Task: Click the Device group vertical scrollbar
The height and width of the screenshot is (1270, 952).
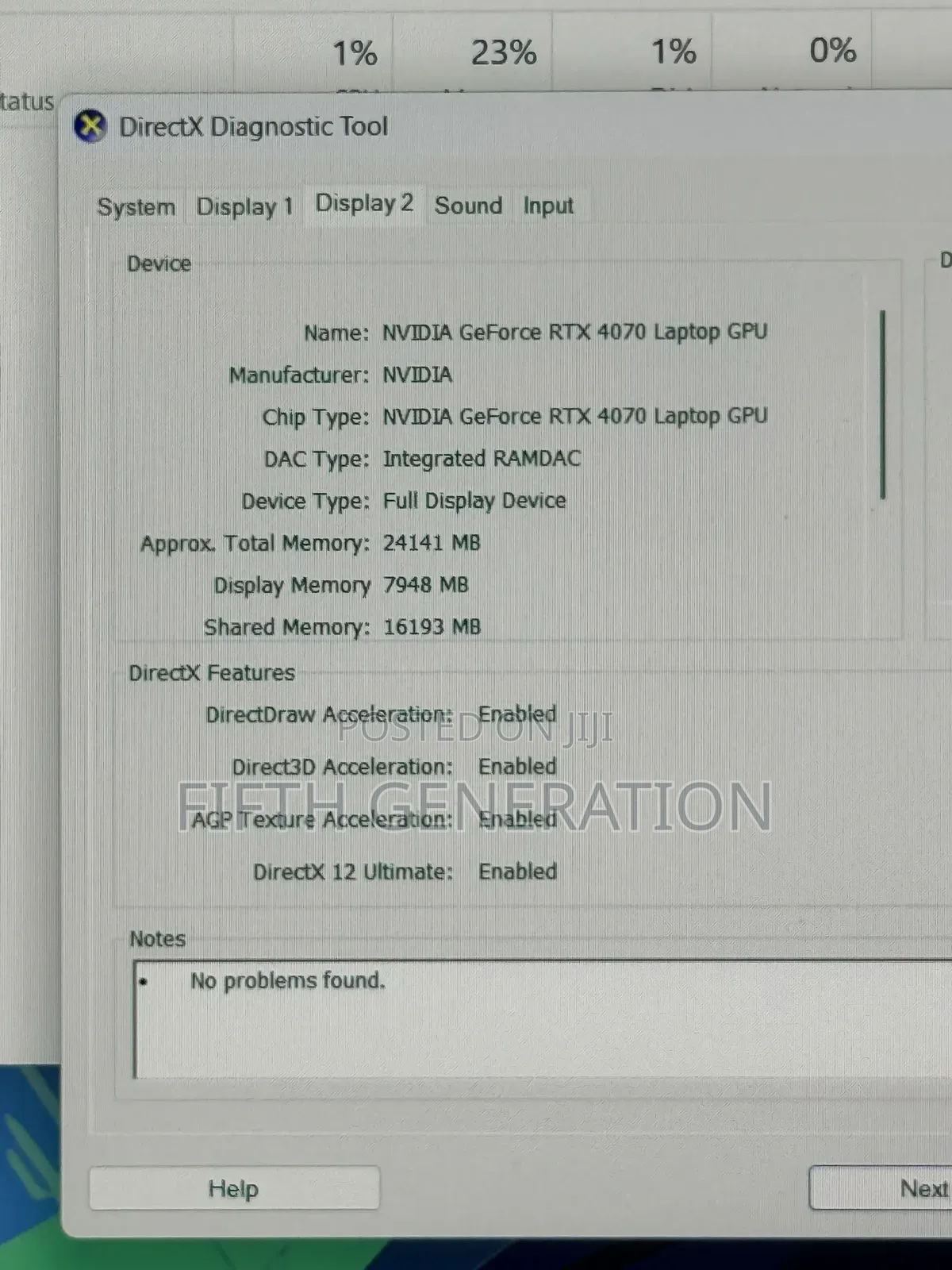Action: pyautogui.click(x=882, y=405)
